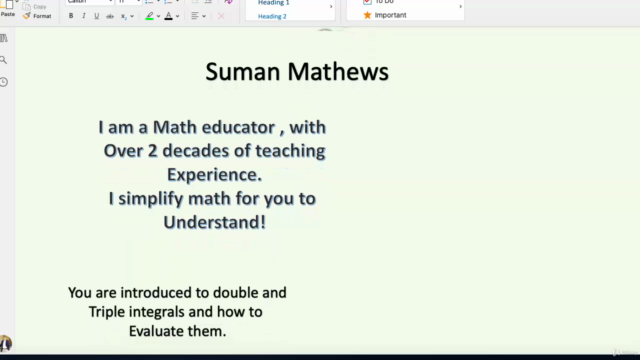Viewport: 640px width, 360px height.
Task: Click the Format painter button
Action: (37, 16)
